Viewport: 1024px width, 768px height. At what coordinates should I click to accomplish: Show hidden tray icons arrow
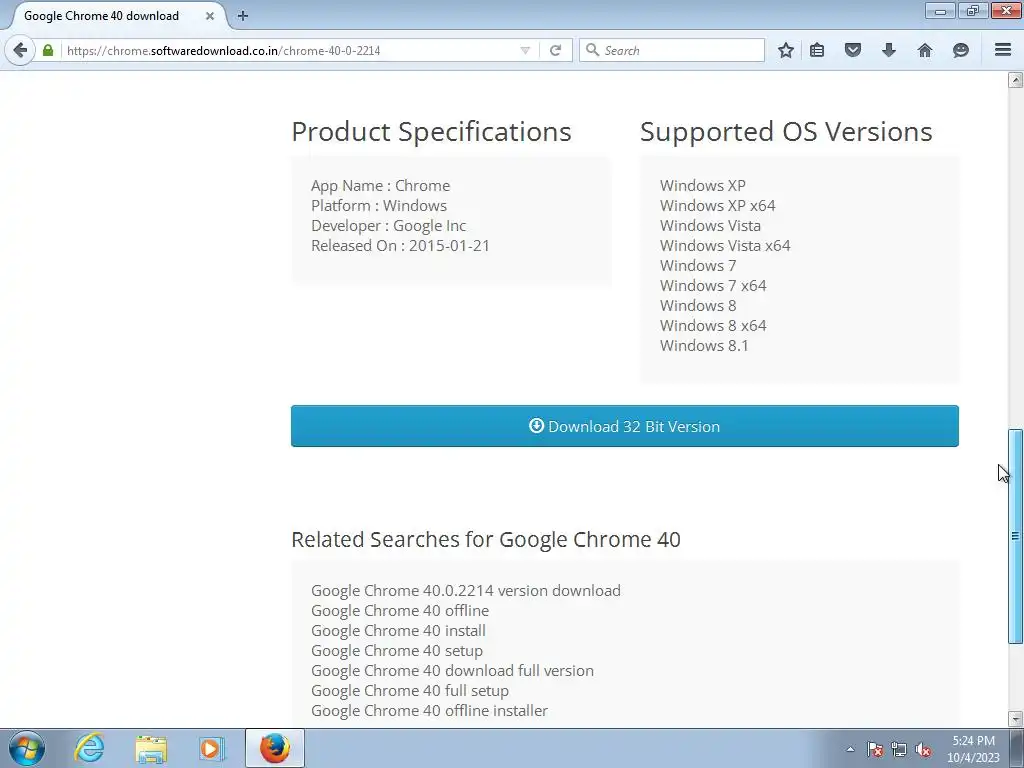pos(850,749)
